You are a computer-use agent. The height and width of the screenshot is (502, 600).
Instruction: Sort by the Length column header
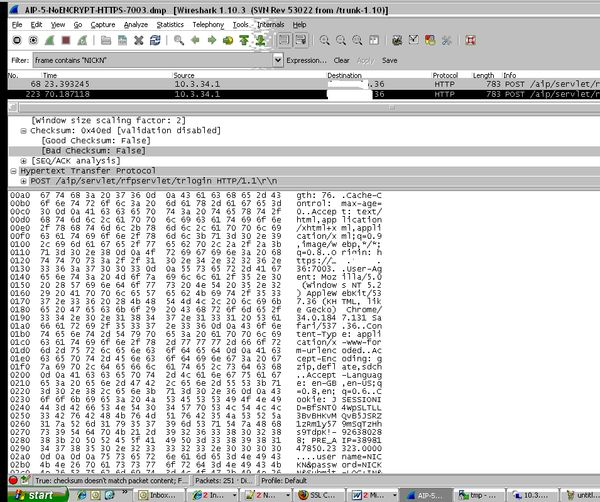coord(483,75)
